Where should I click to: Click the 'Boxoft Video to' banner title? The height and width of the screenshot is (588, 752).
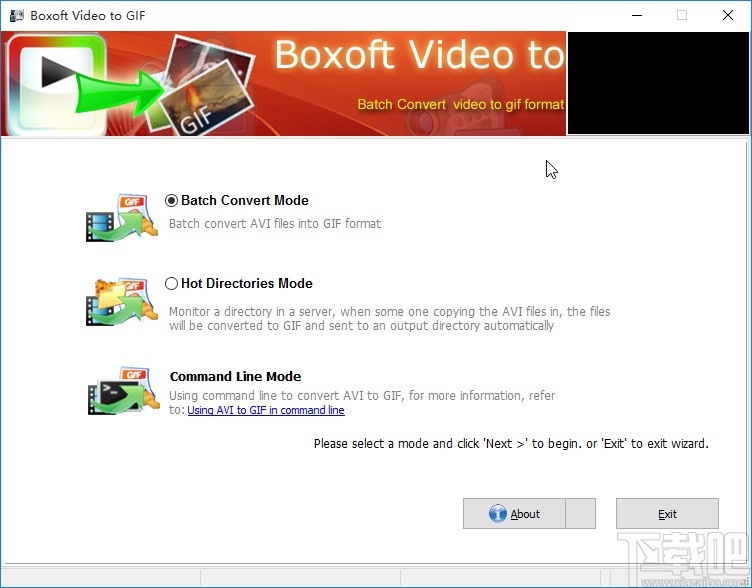tap(419, 54)
